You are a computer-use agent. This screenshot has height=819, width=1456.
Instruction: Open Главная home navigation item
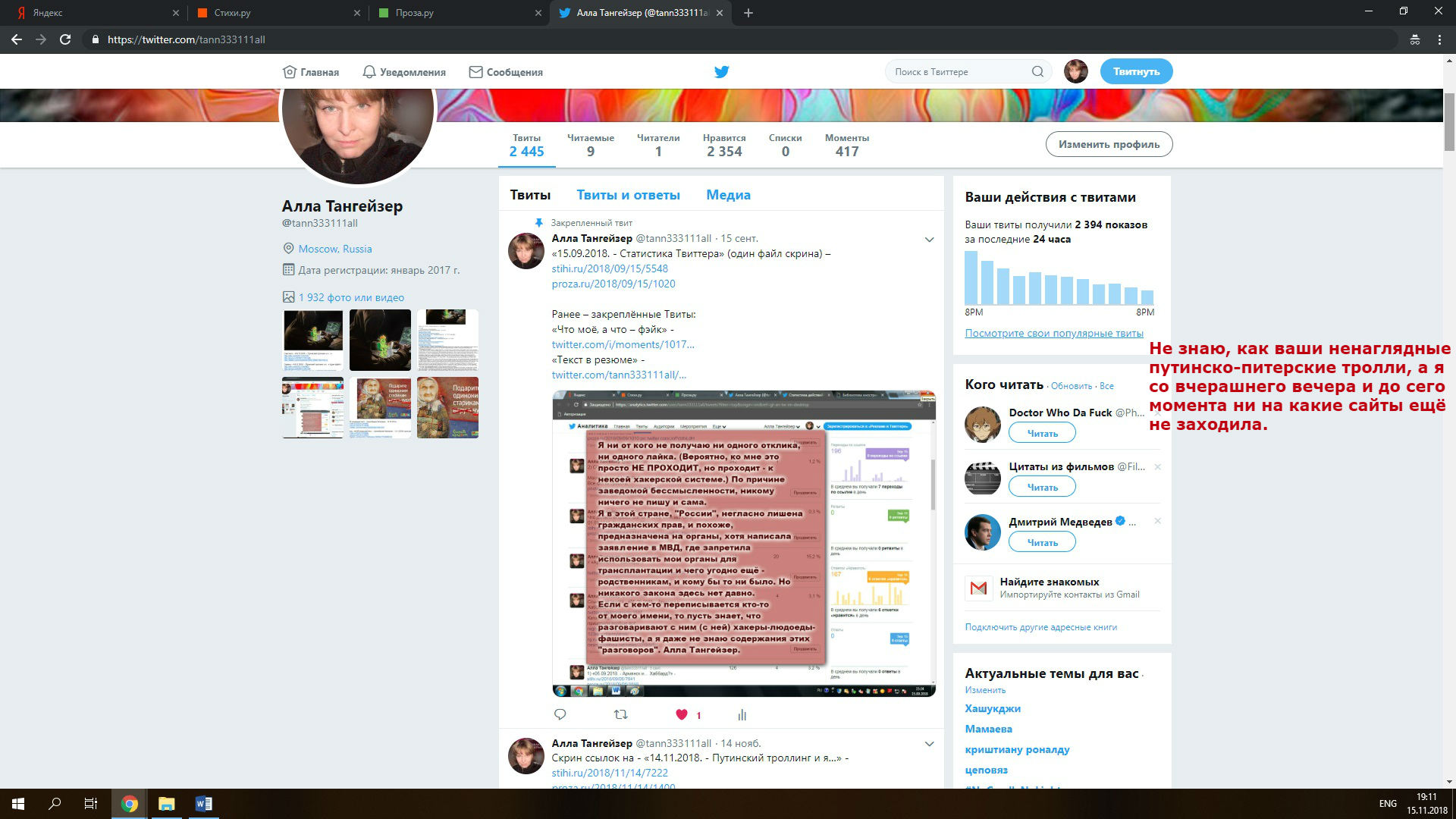[x=311, y=72]
